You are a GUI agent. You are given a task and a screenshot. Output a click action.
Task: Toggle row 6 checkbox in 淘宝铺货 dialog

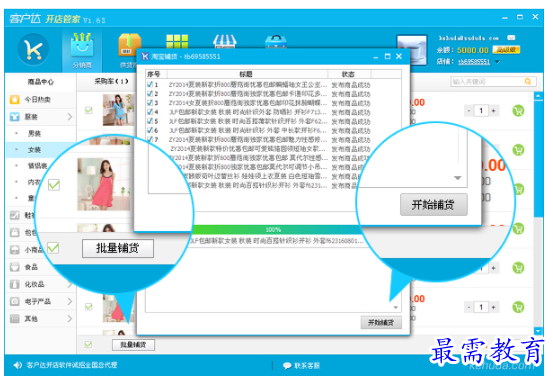coord(150,131)
